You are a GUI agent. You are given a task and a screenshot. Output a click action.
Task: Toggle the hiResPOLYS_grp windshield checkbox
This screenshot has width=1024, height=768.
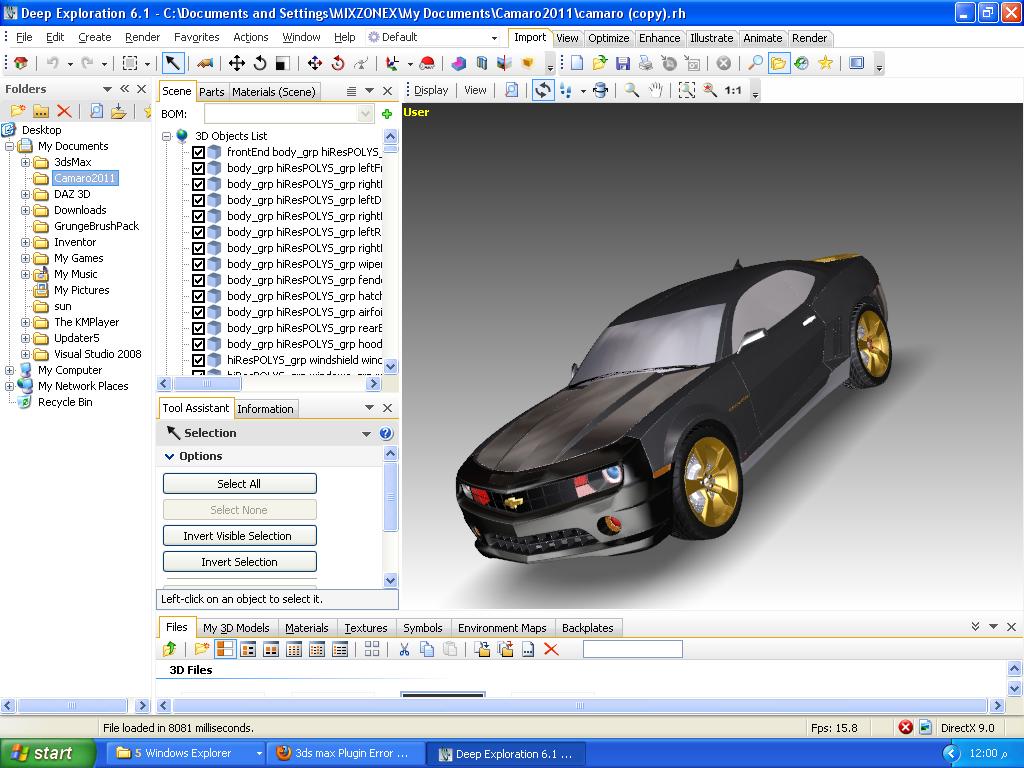pos(199,360)
